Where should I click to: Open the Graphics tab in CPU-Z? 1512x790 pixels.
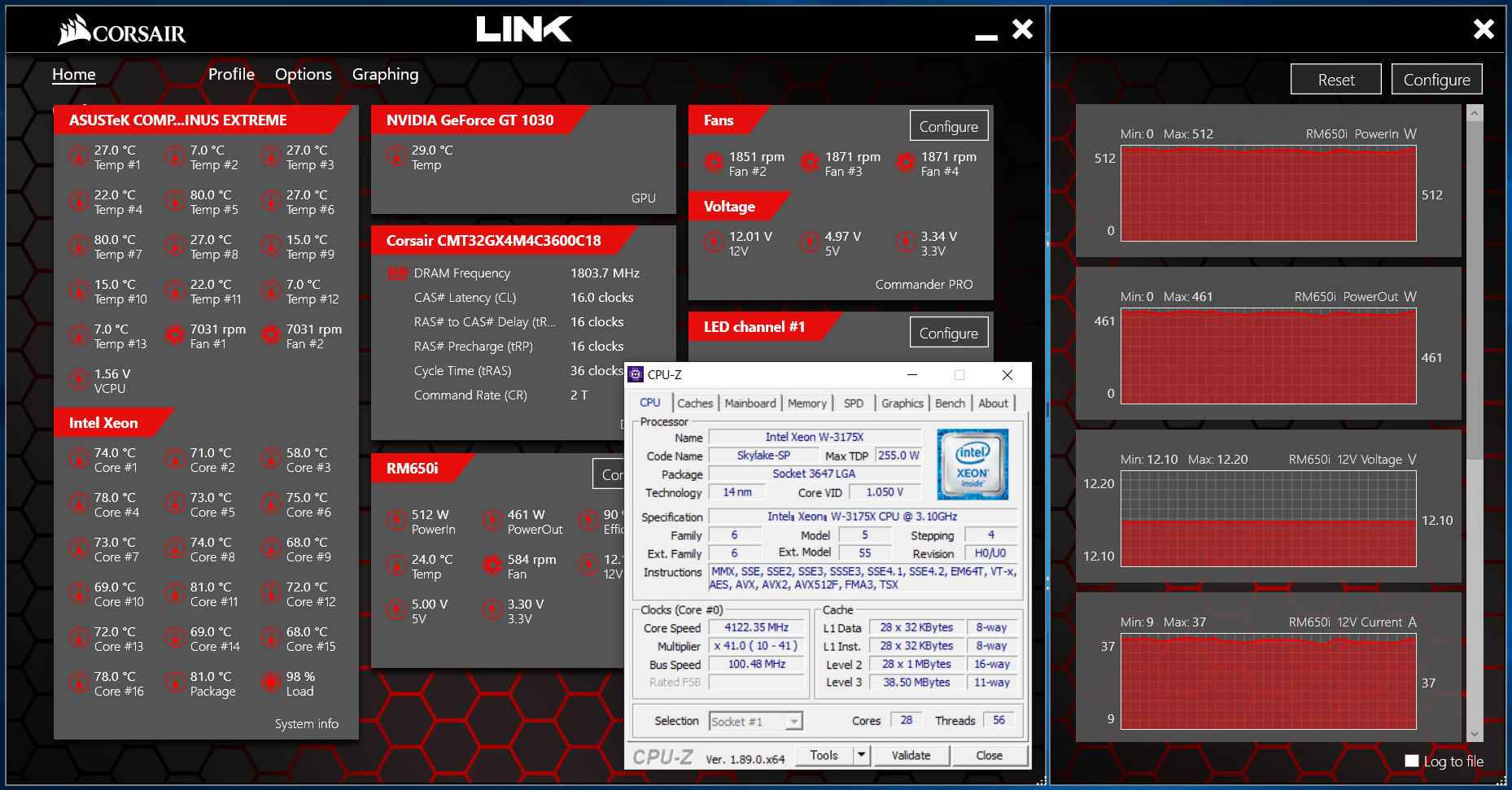[902, 403]
